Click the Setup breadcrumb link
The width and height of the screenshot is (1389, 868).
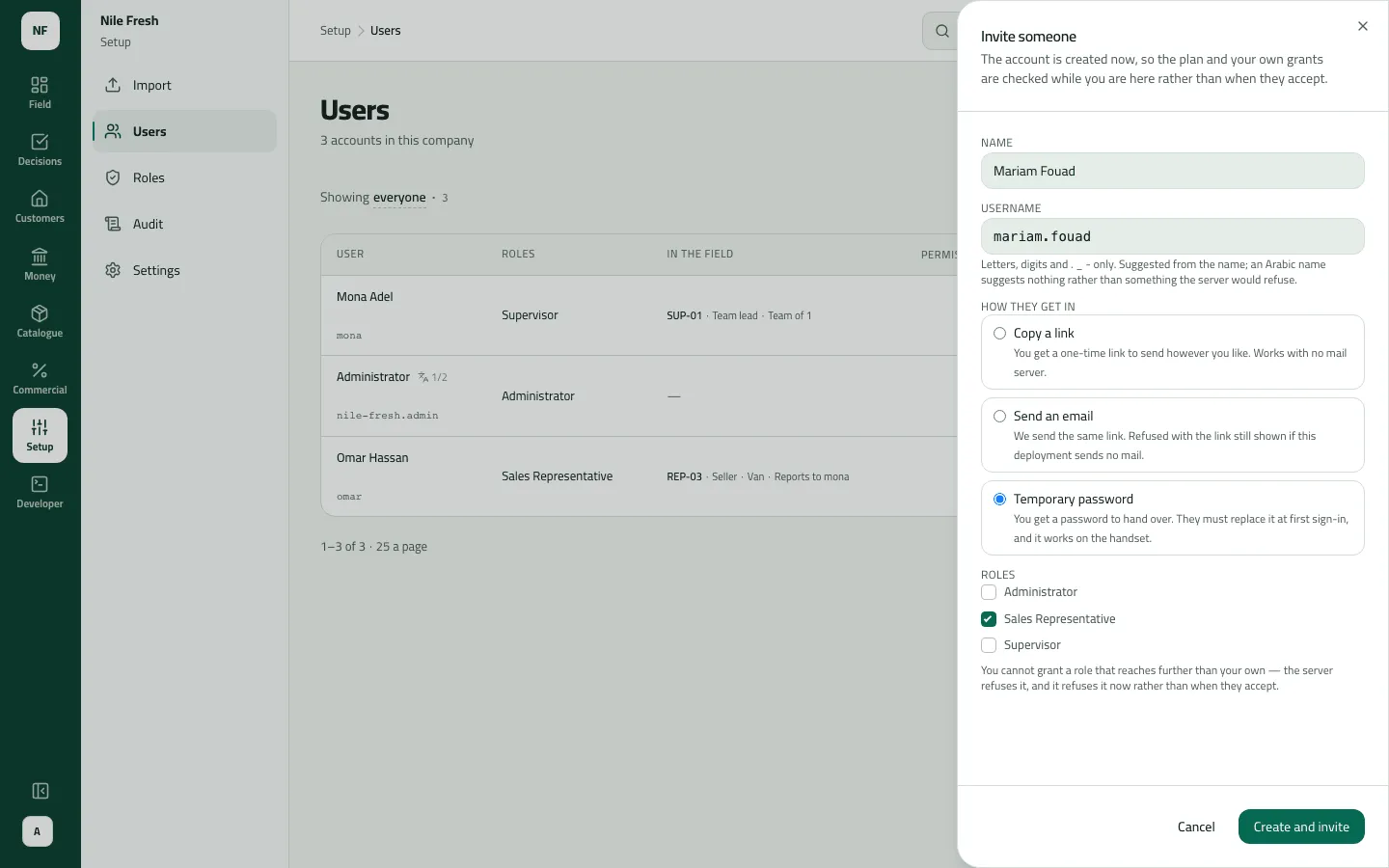[336, 31]
